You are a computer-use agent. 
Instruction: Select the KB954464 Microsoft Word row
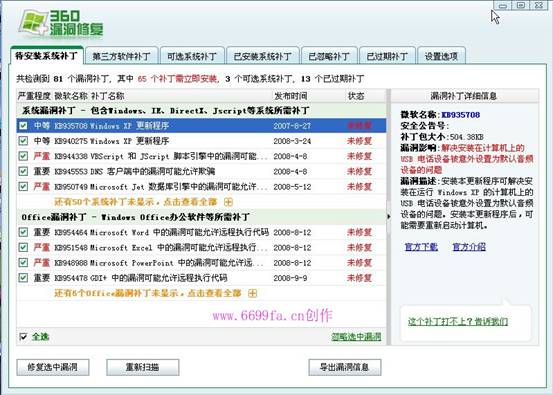pos(201,232)
